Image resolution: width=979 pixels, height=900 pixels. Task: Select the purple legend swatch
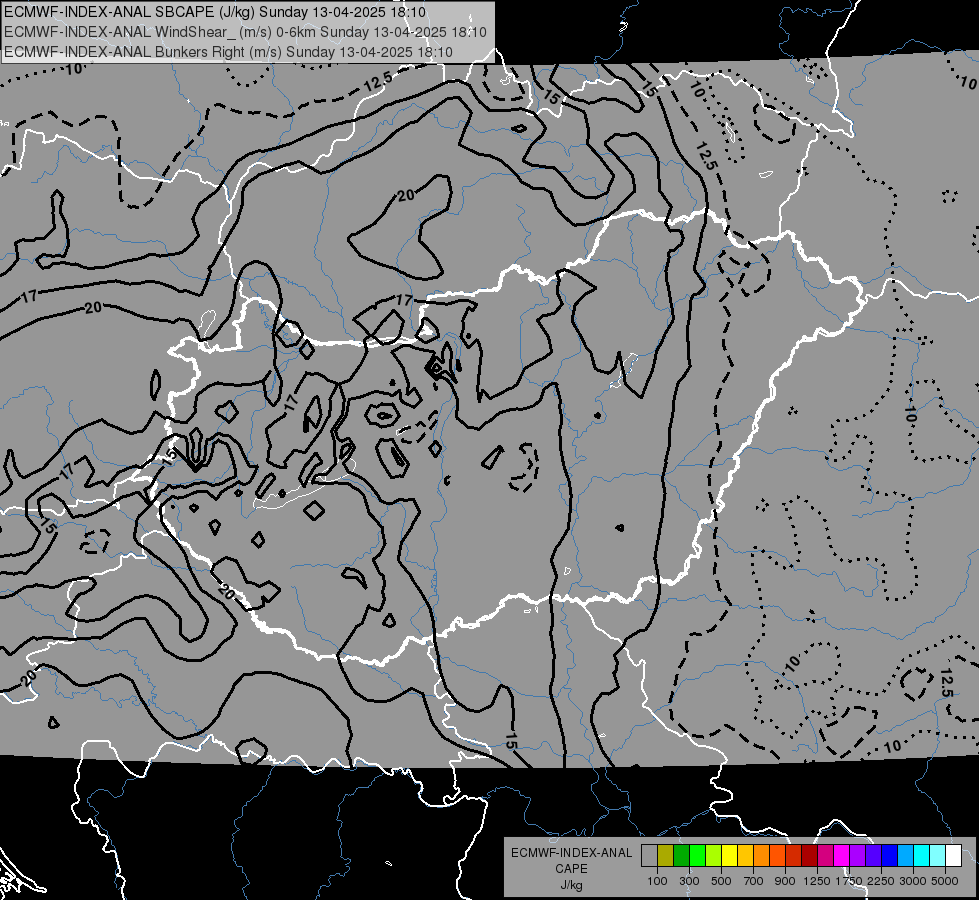(858, 856)
